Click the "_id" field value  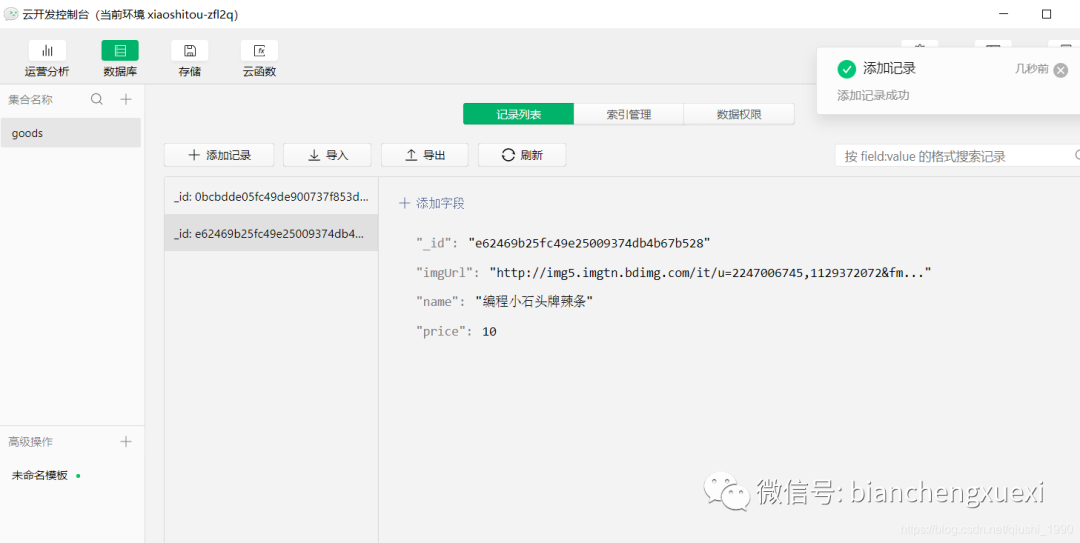(x=589, y=243)
